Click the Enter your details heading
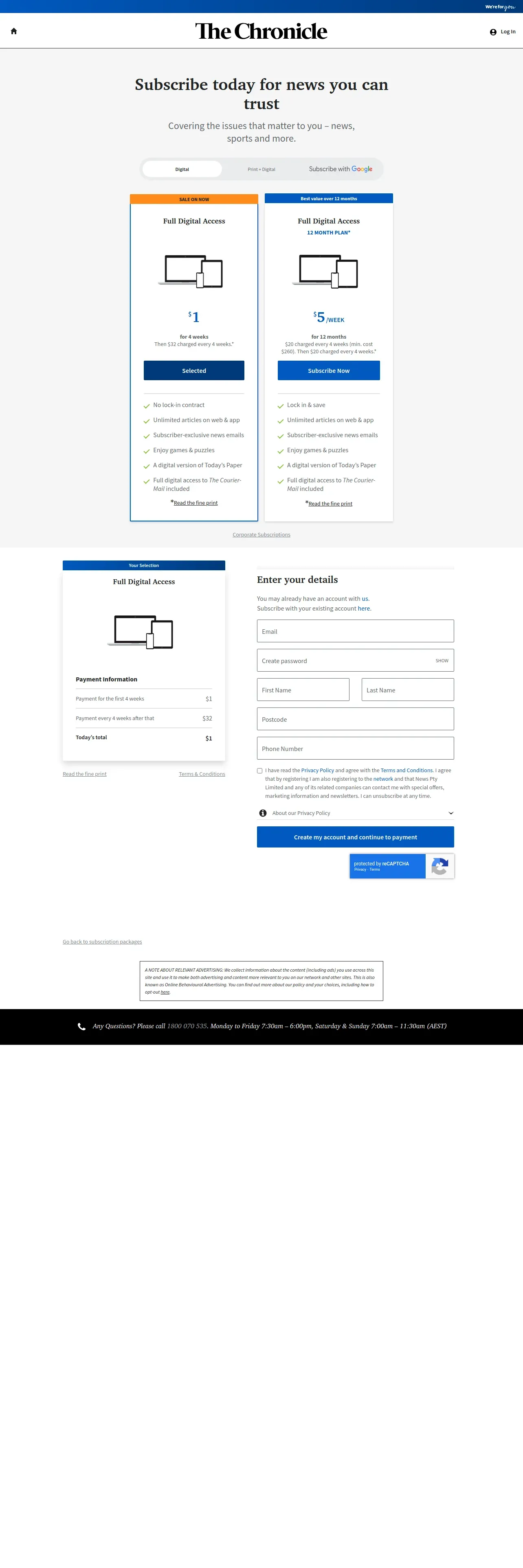 point(297,580)
